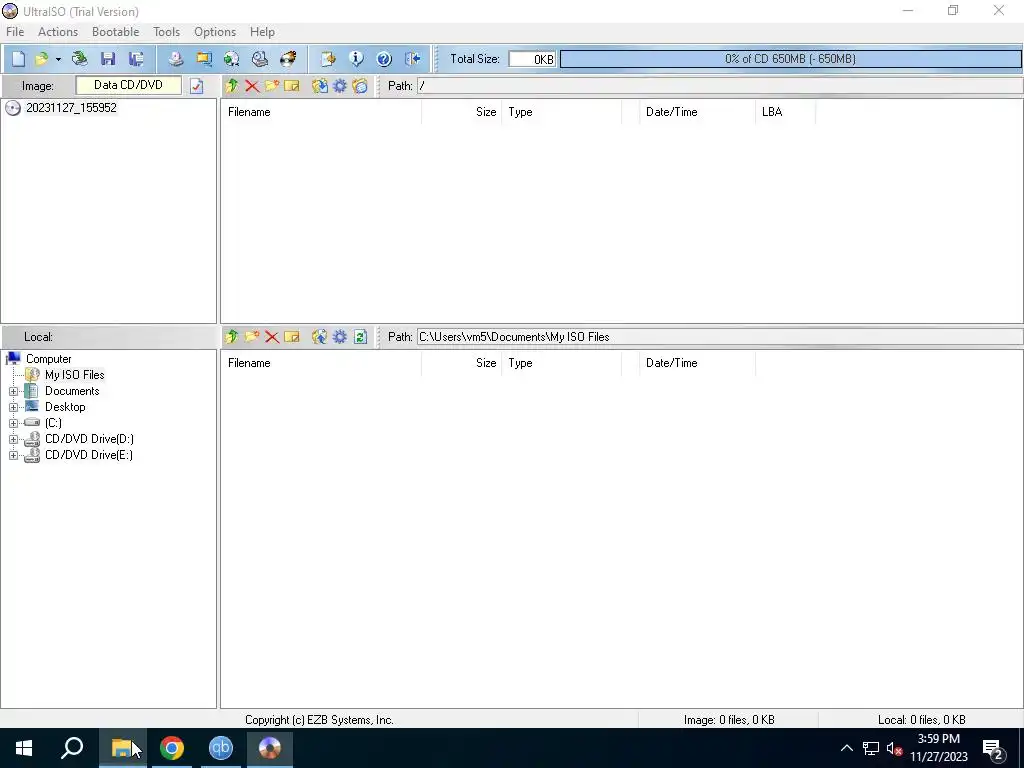This screenshot has height=768, width=1024.
Task: Go up a folder in the Local toolbar
Action: point(232,337)
